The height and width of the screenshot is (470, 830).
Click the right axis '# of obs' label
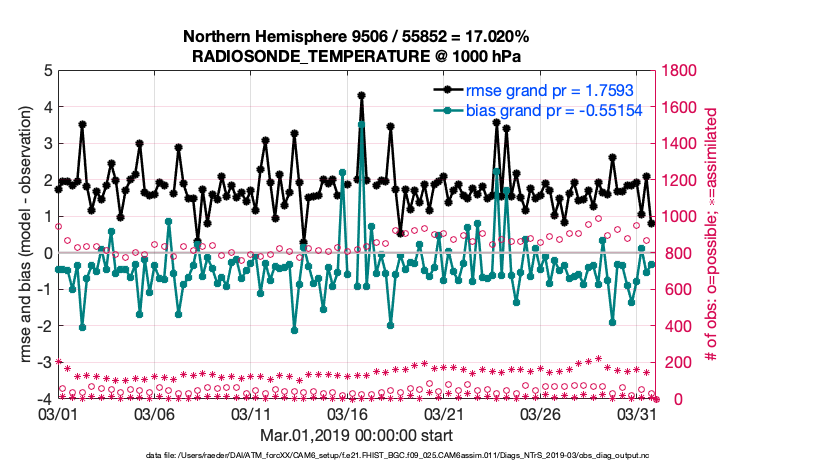711,235
